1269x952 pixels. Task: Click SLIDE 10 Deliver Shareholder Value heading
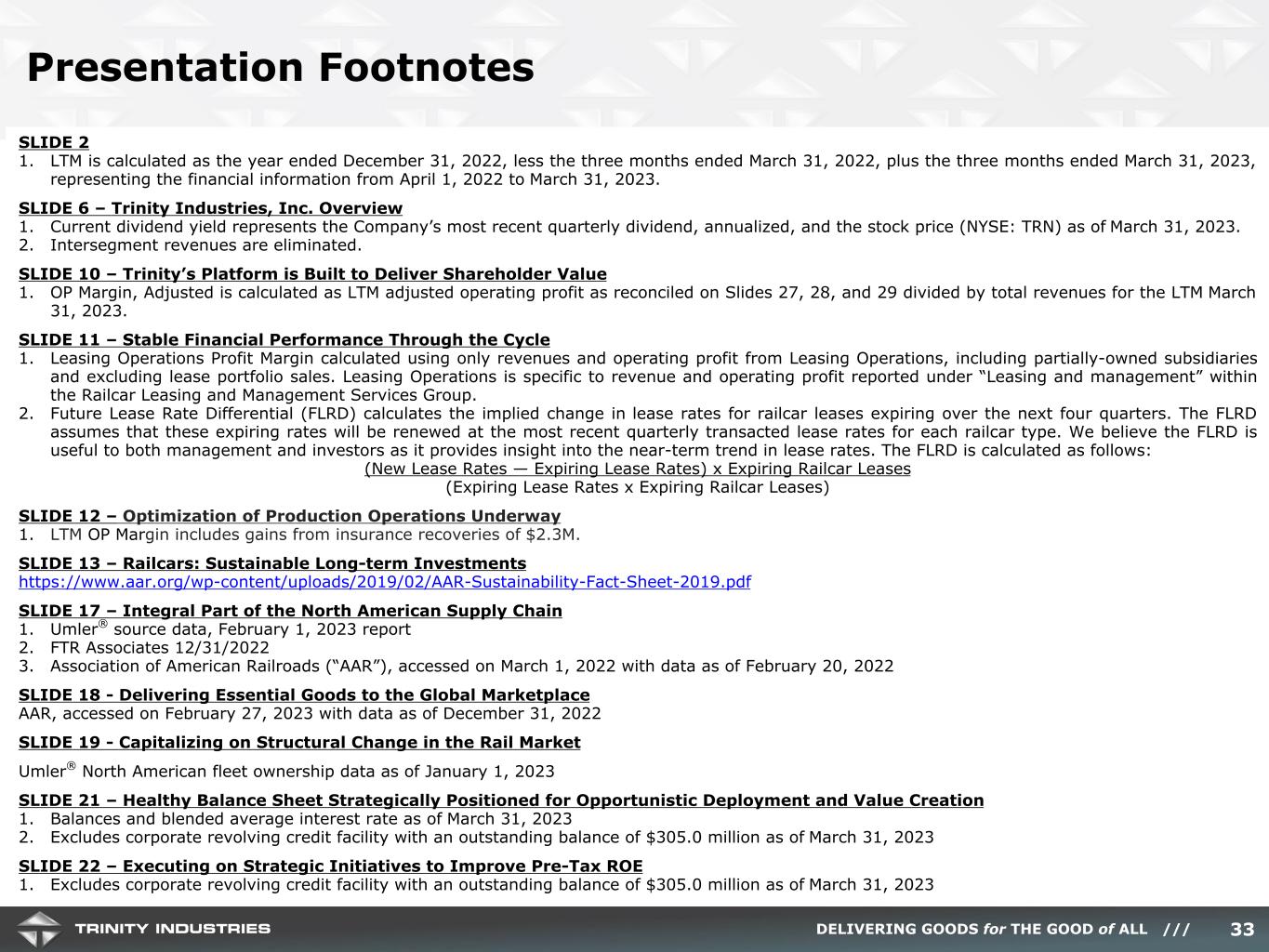[312, 274]
